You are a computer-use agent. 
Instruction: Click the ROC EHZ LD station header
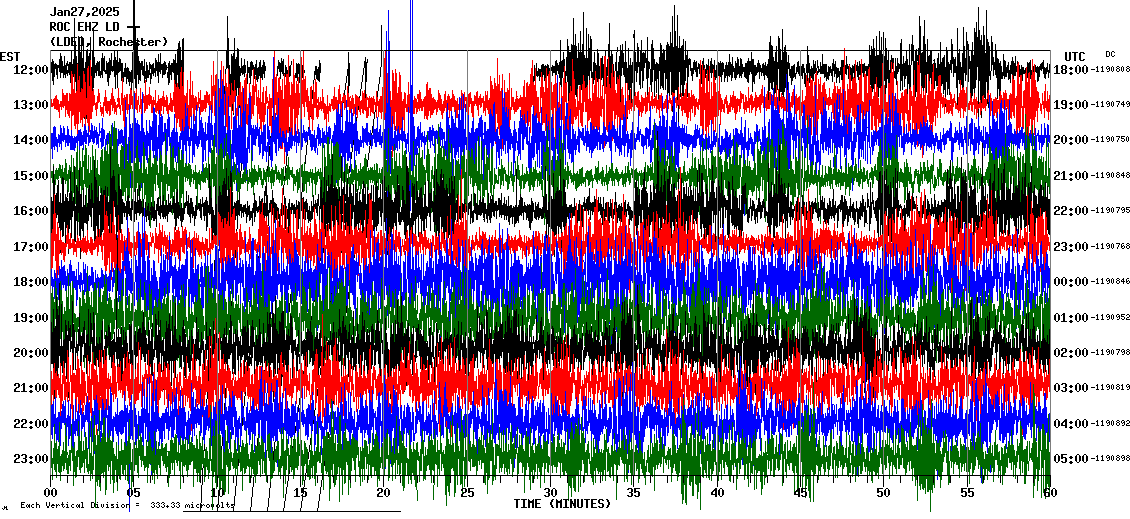click(x=85, y=26)
